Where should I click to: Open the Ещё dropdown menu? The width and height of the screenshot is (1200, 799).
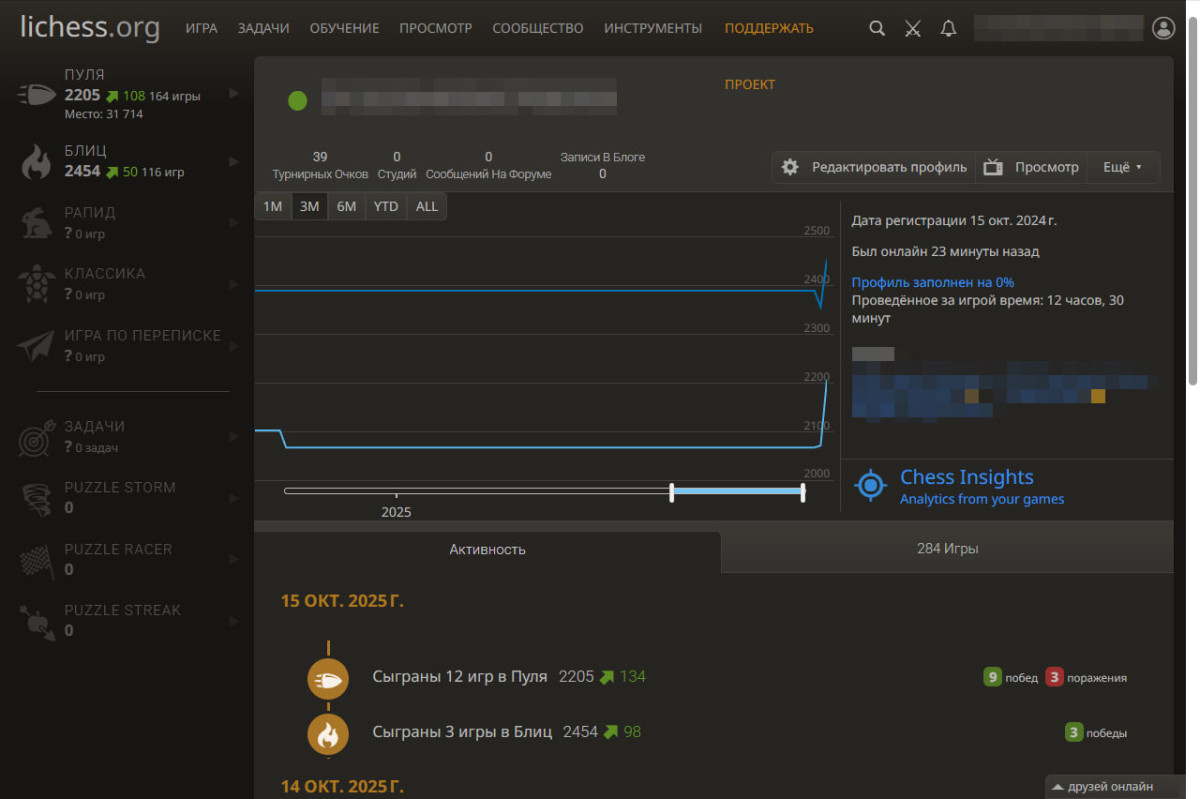[1123, 168]
